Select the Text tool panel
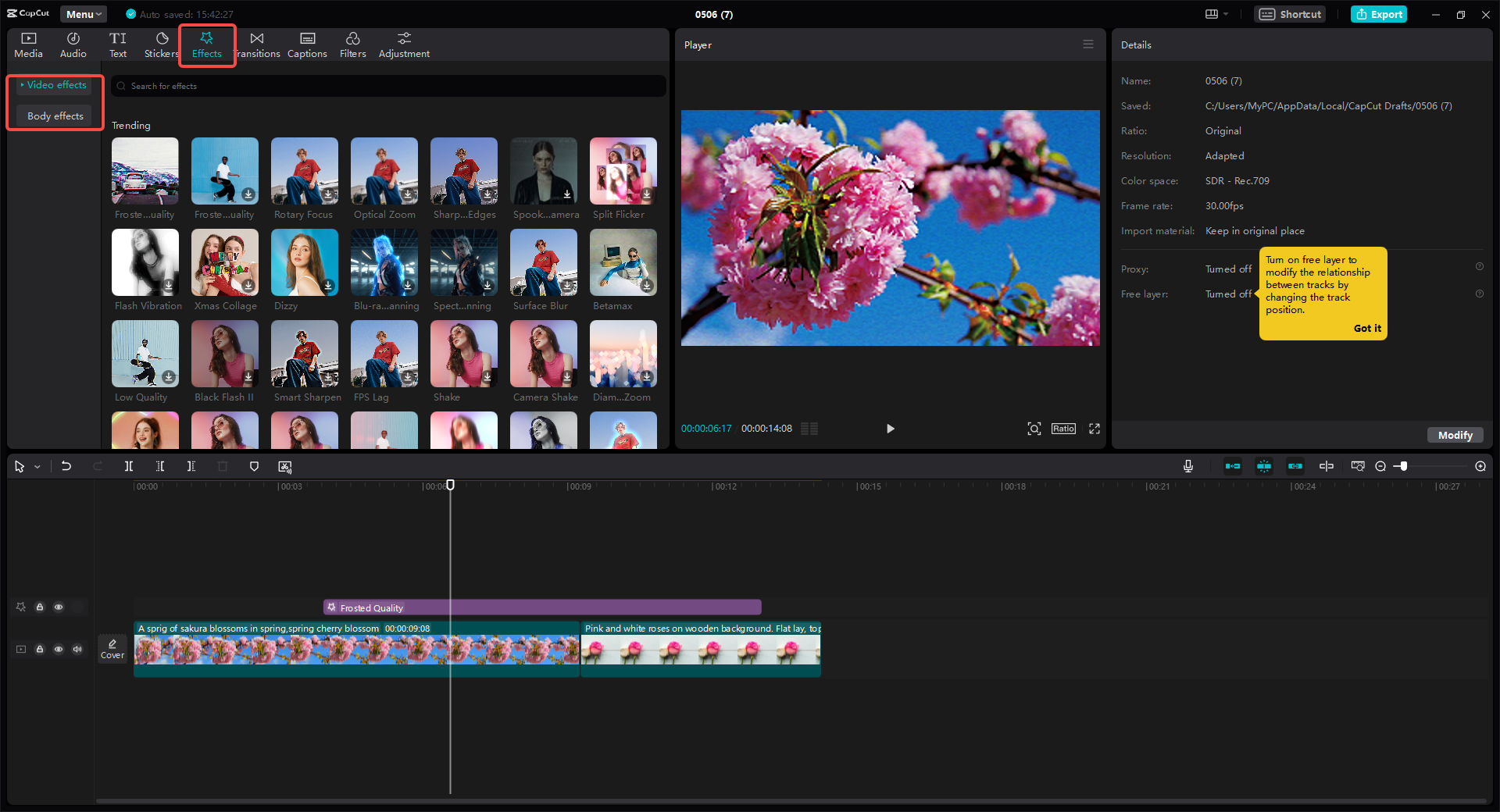 tap(118, 45)
